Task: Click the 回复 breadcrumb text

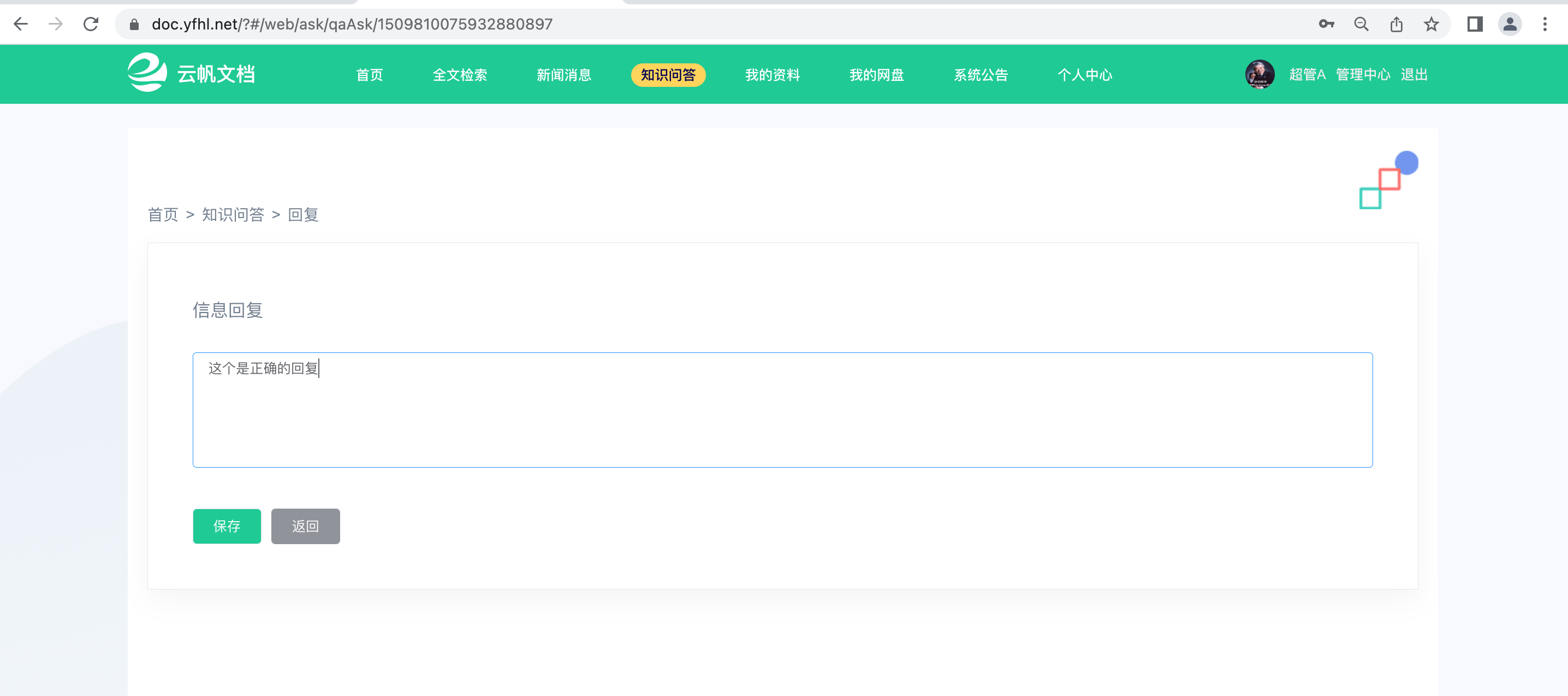Action: (x=303, y=214)
